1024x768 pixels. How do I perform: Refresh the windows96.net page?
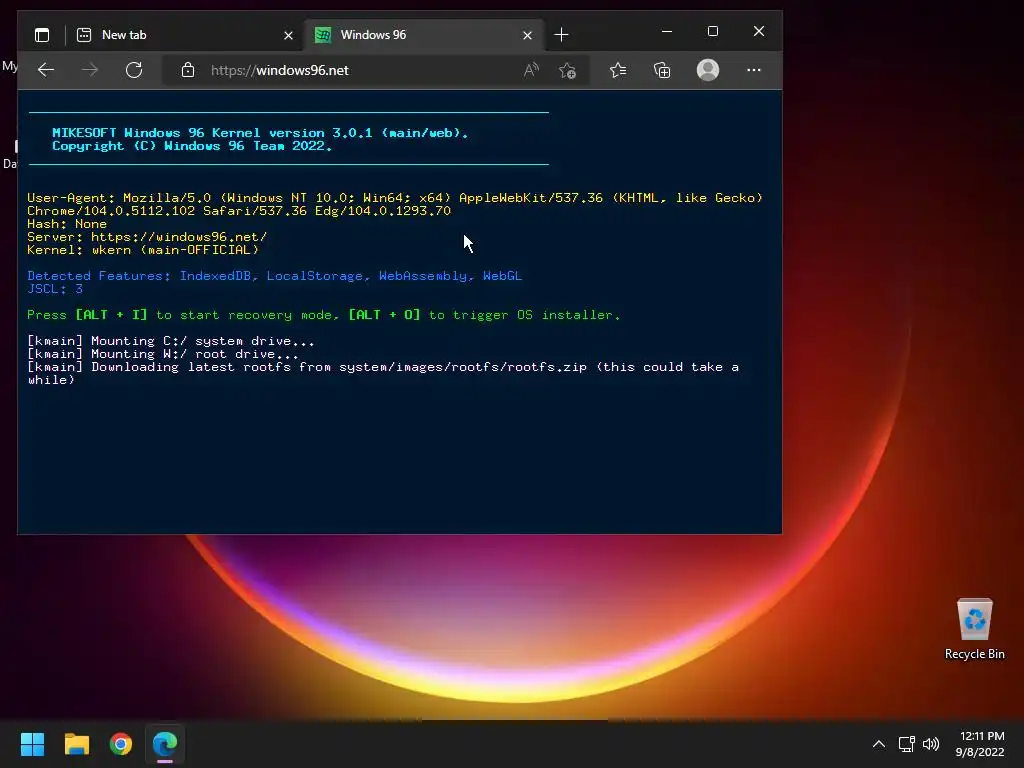pyautogui.click(x=134, y=70)
